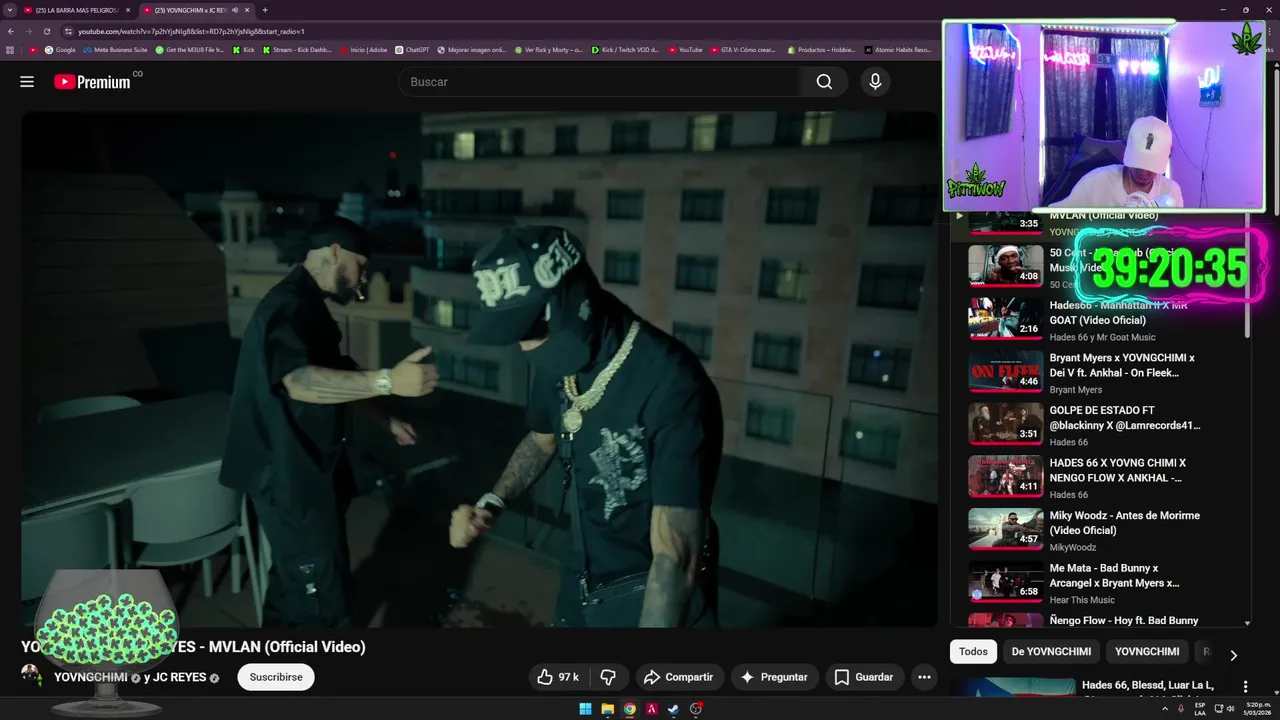Image resolution: width=1280 pixels, height=720 pixels.
Task: Open ESP LAA language switcher
Action: coord(1200,709)
